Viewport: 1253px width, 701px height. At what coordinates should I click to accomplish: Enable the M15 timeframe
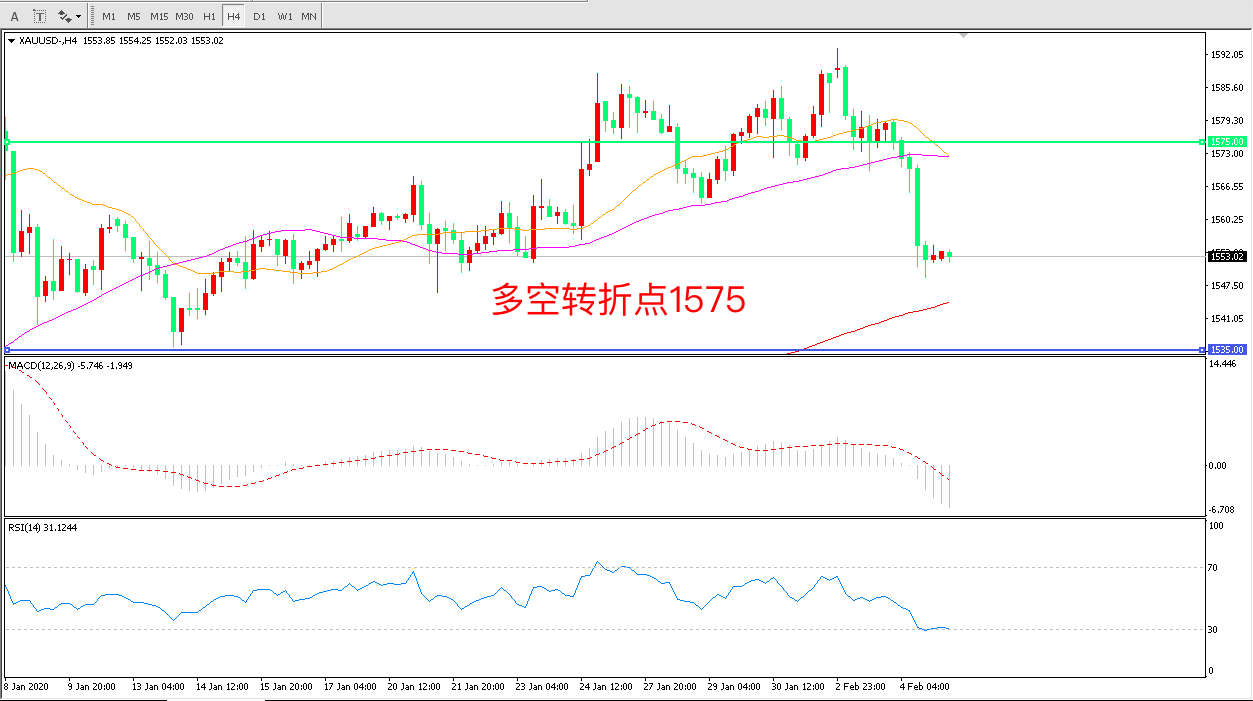click(x=159, y=16)
